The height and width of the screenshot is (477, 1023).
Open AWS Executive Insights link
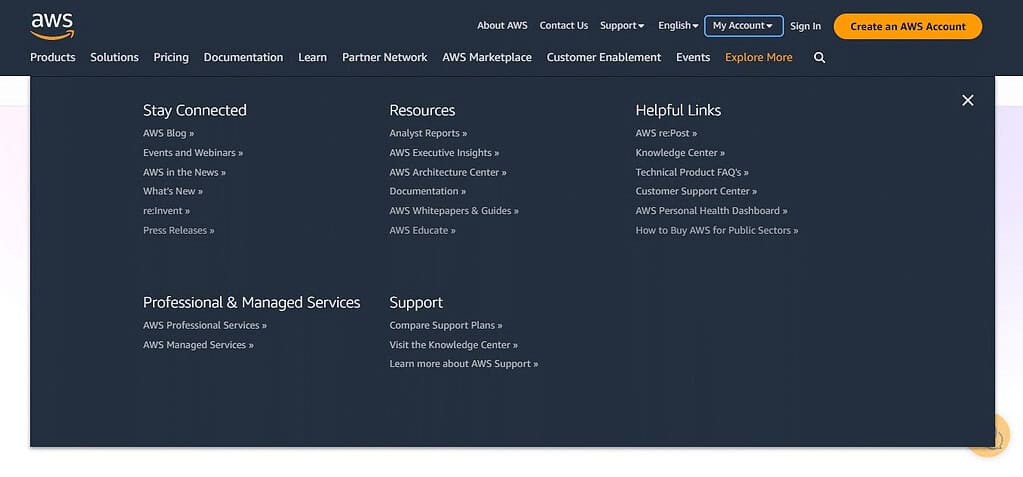444,153
